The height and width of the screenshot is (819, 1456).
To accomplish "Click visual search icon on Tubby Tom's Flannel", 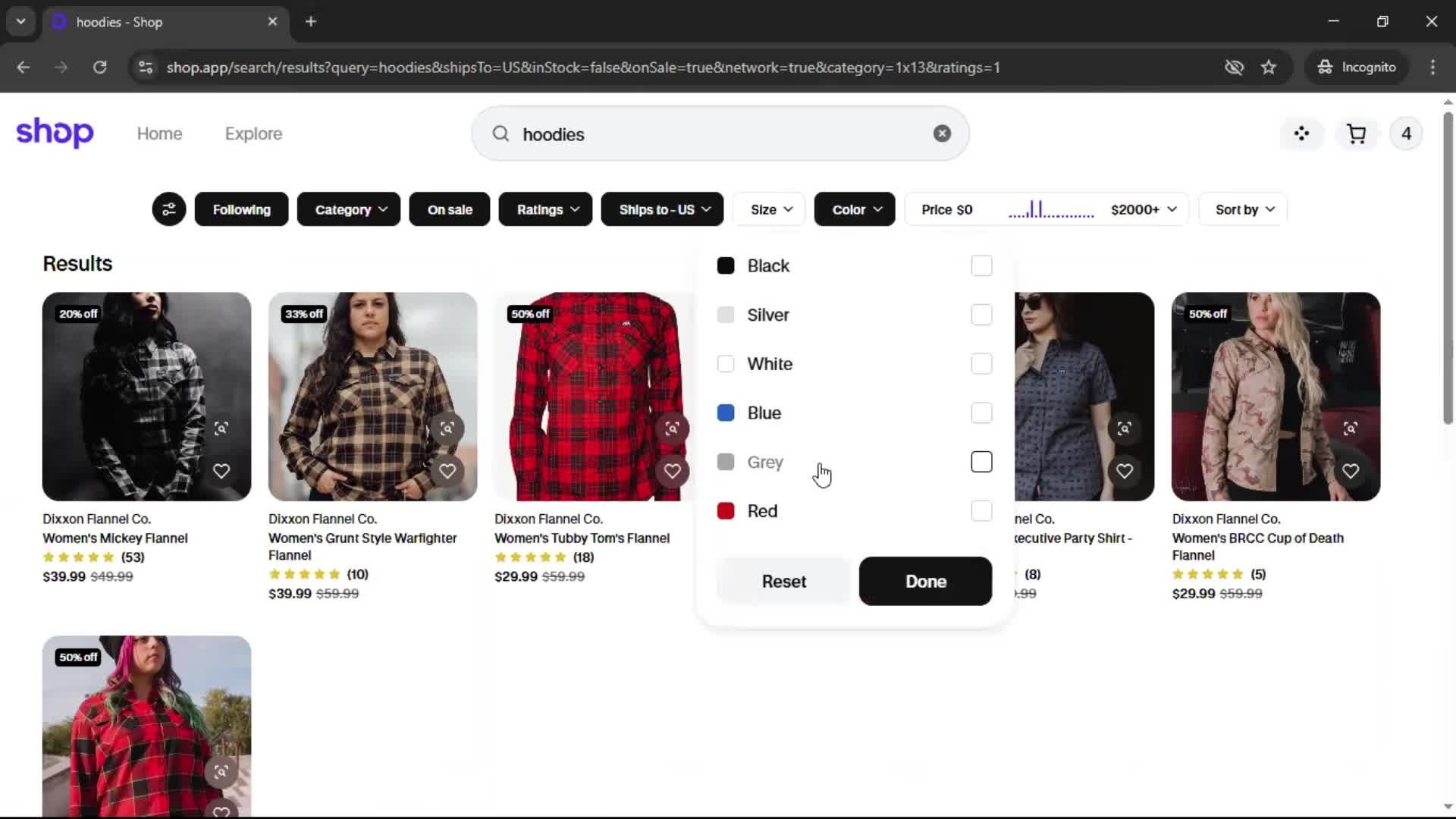I will pyautogui.click(x=672, y=428).
